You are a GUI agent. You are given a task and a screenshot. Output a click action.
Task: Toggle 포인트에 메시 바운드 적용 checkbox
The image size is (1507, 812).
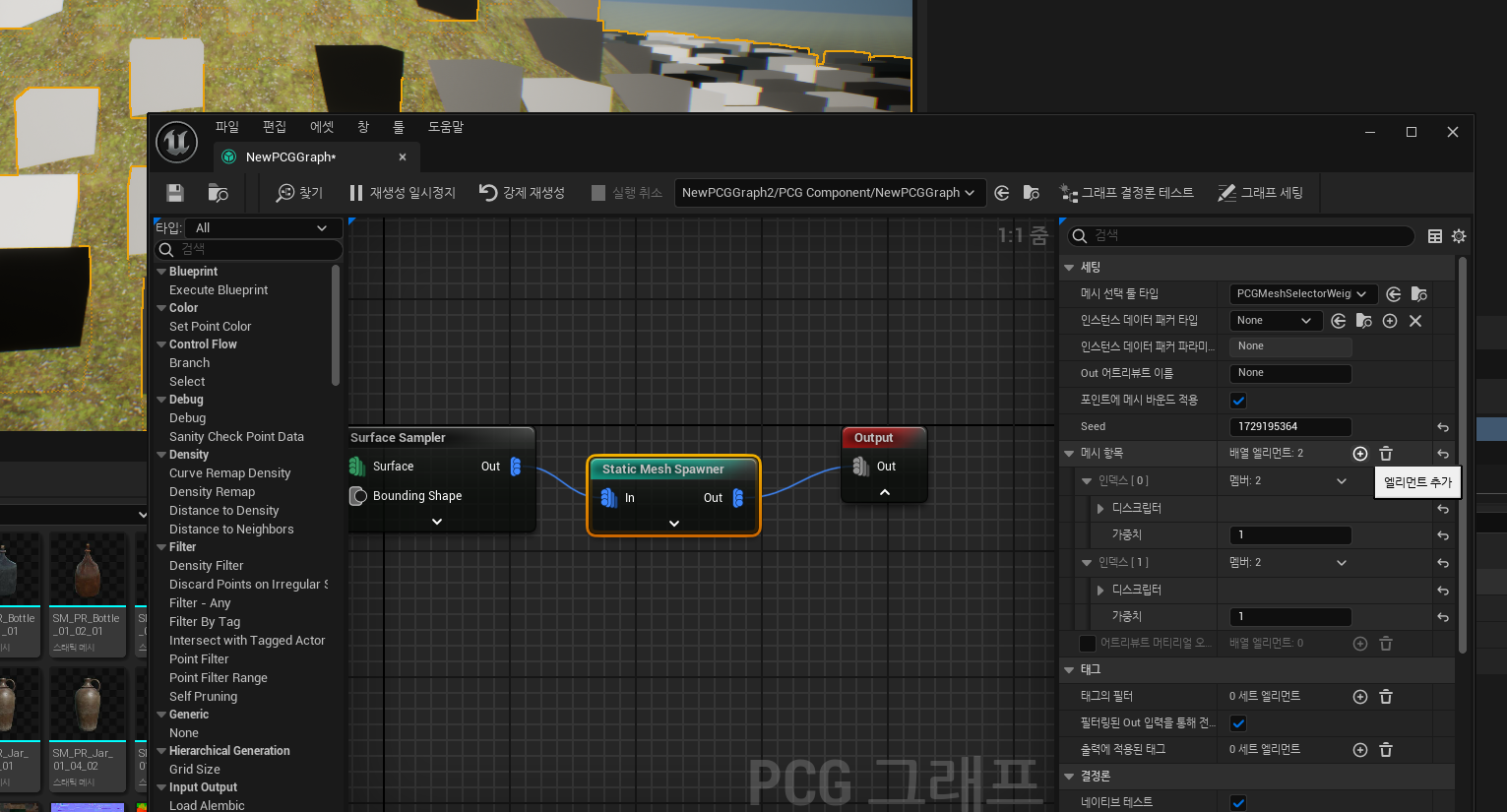pos(1238,401)
